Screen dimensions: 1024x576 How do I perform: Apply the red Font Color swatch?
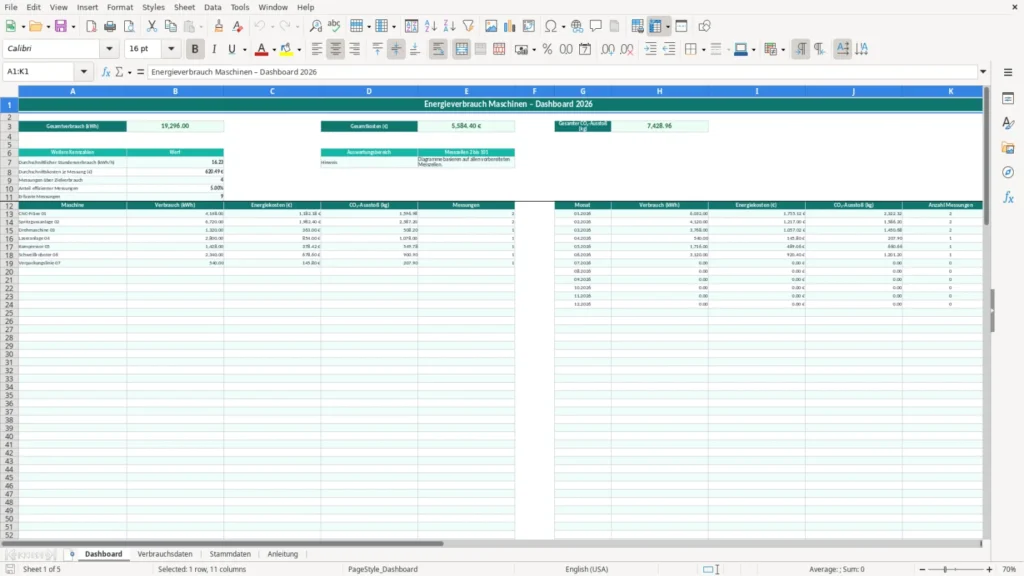[261, 49]
